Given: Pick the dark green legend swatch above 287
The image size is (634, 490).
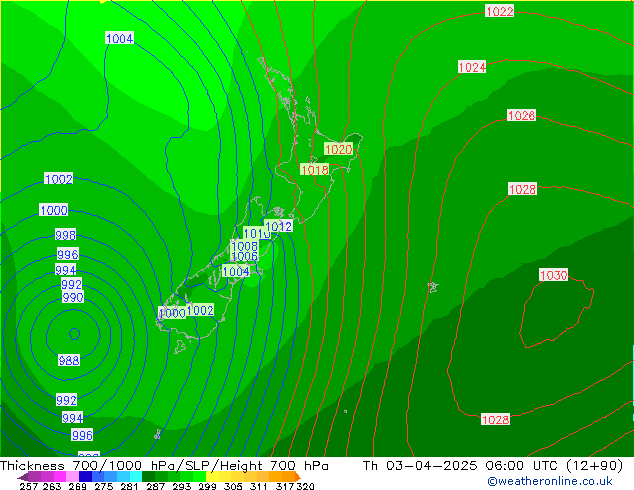Looking at the screenshot, I should [148, 476].
